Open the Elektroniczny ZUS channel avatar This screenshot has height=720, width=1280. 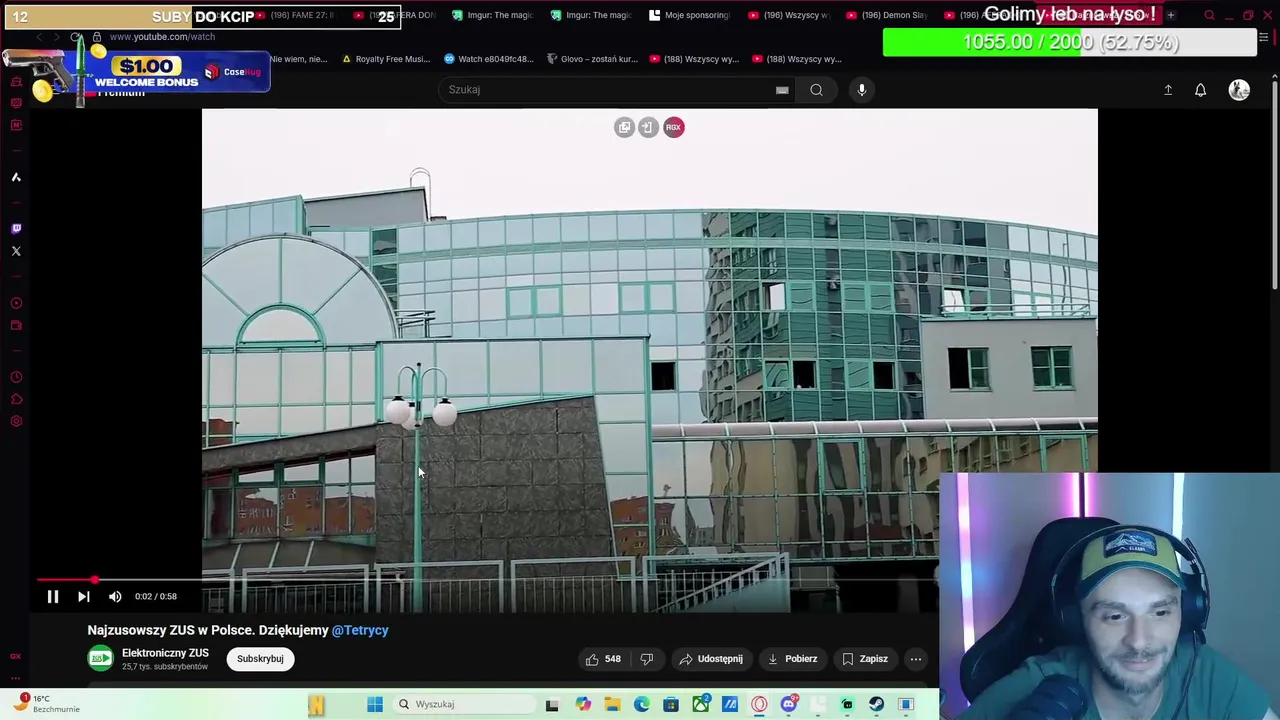point(100,658)
